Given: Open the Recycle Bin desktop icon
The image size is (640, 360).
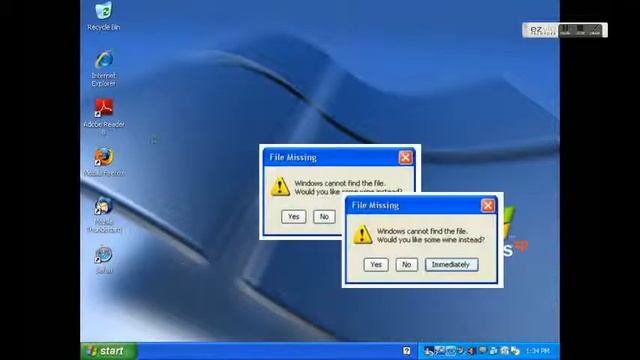Looking at the screenshot, I should pyautogui.click(x=104, y=16).
